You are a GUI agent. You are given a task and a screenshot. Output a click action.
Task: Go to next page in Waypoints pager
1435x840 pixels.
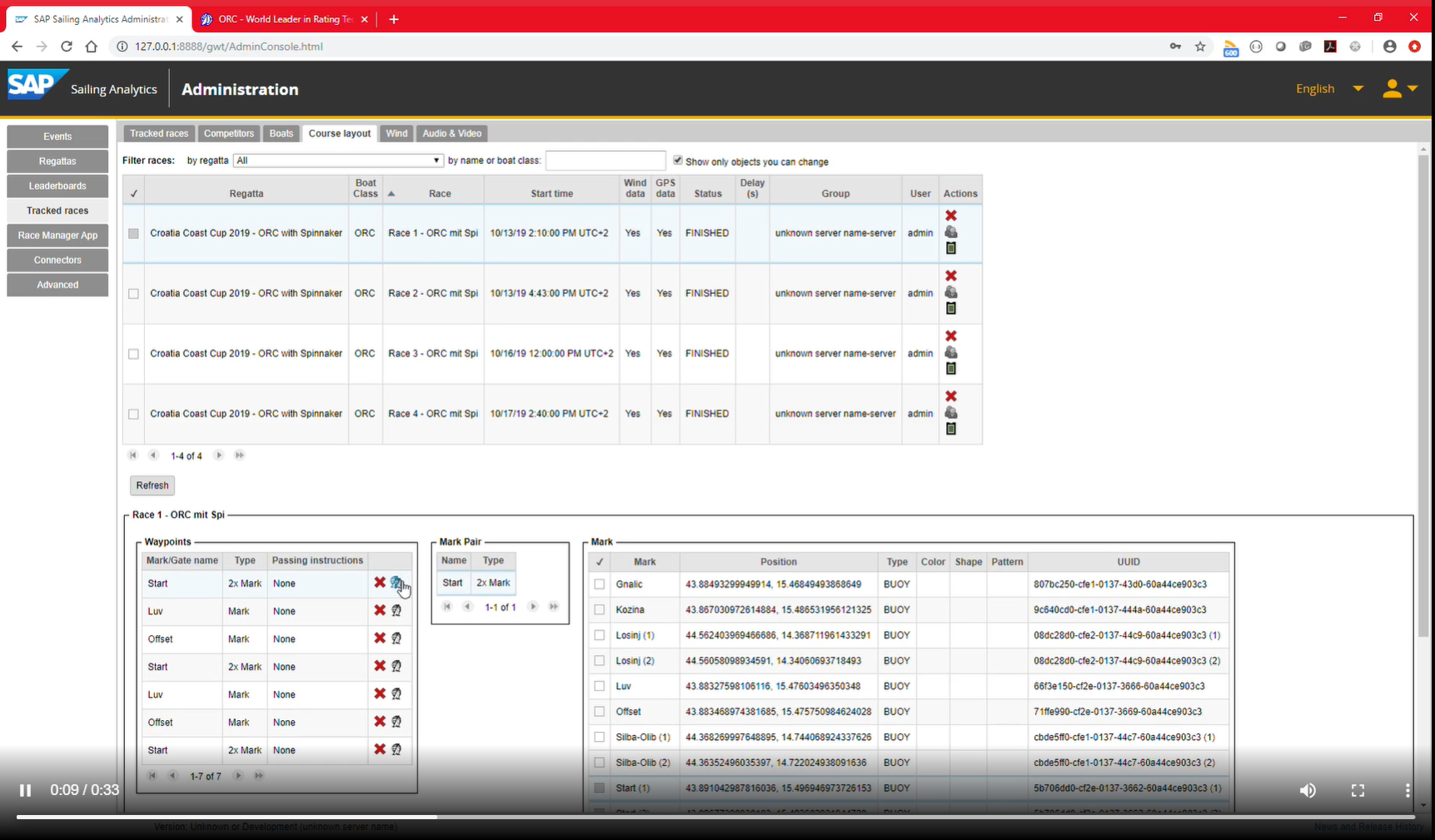238,776
